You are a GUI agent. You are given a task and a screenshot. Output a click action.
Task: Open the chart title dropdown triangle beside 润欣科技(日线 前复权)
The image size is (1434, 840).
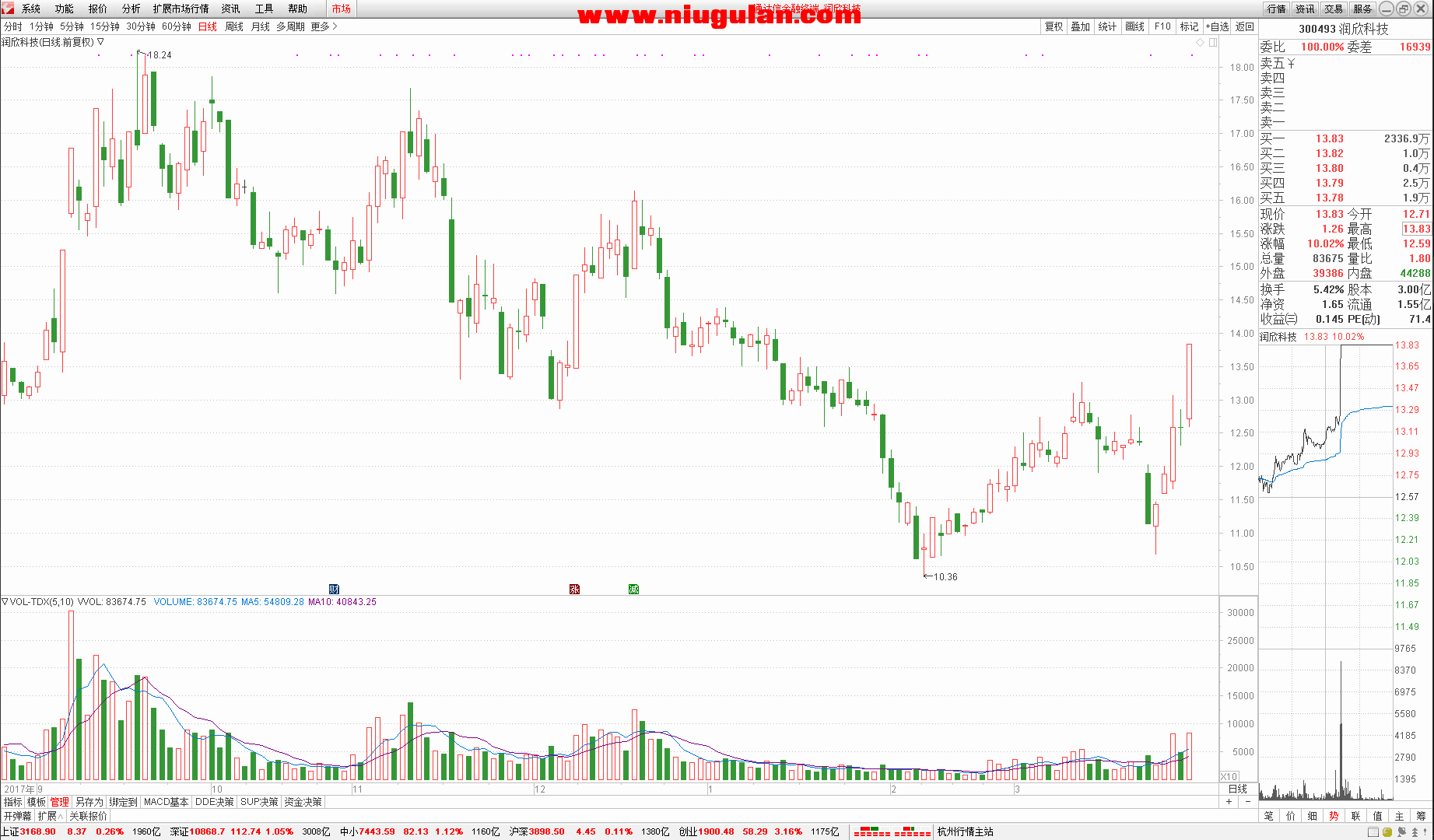pyautogui.click(x=100, y=42)
